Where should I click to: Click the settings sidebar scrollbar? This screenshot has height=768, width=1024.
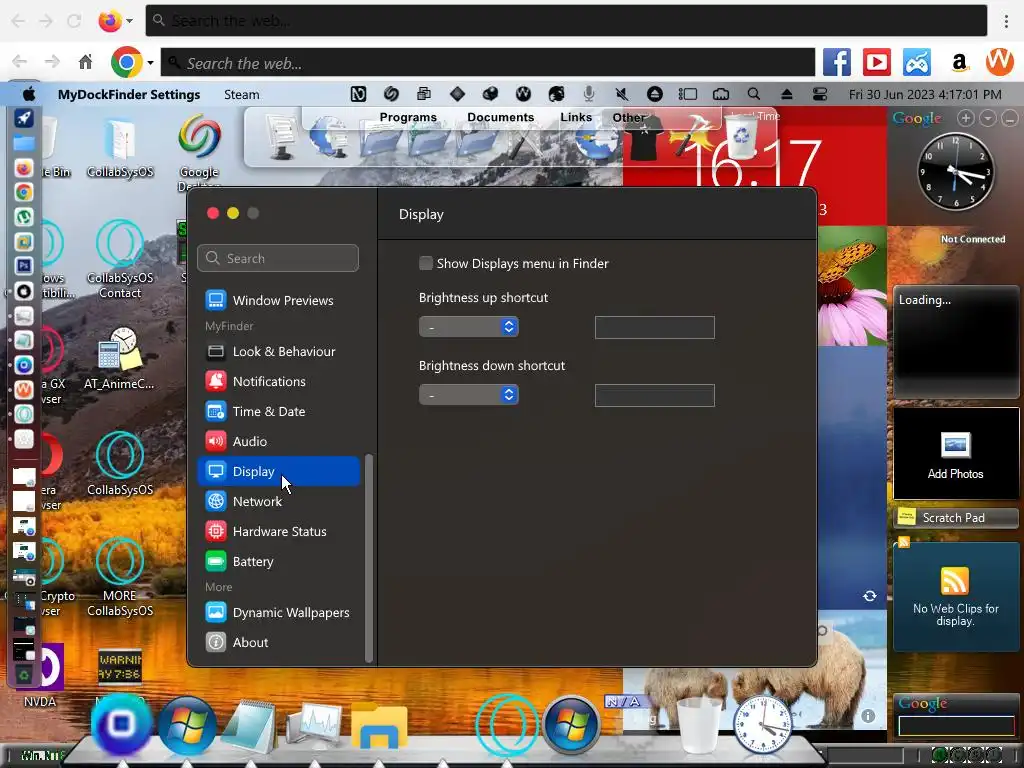click(x=368, y=558)
